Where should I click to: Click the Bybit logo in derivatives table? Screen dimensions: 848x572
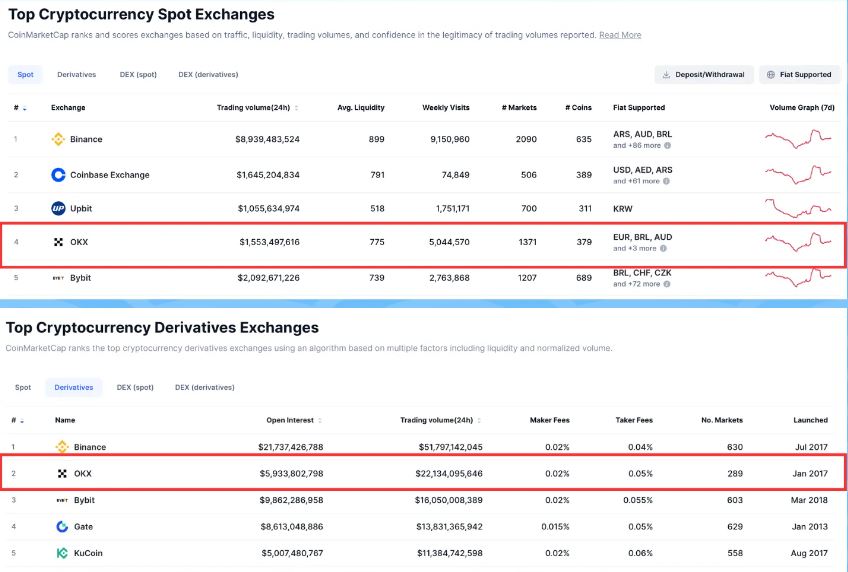[x=62, y=500]
